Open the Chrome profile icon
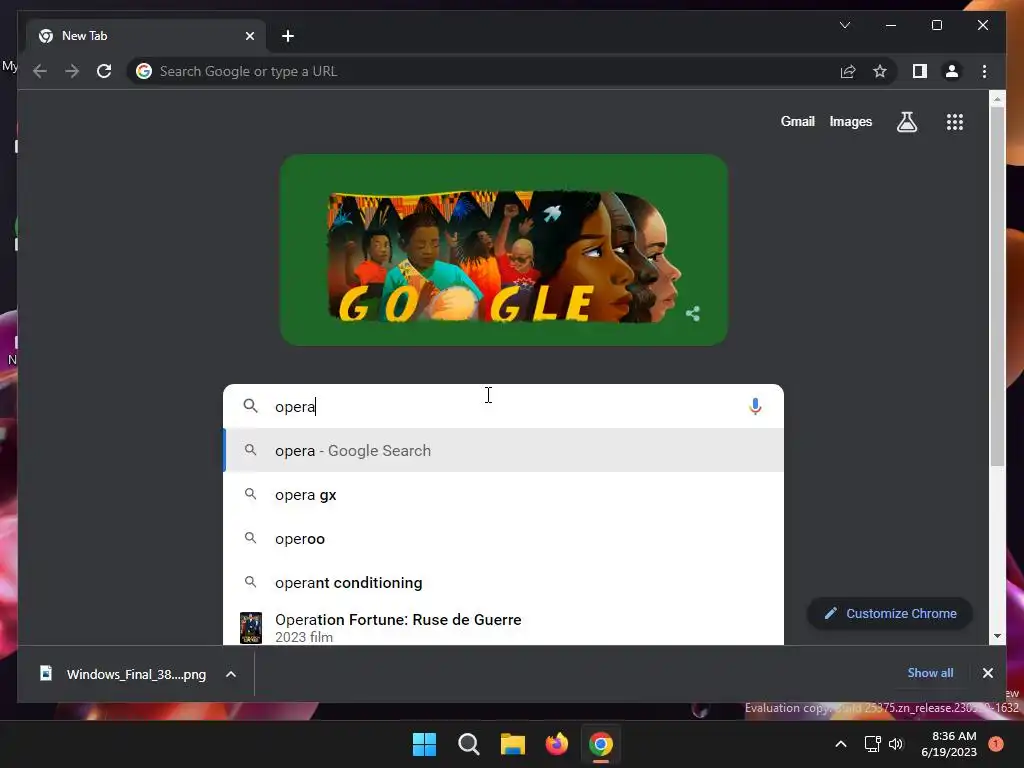This screenshot has height=768, width=1024. click(x=952, y=71)
